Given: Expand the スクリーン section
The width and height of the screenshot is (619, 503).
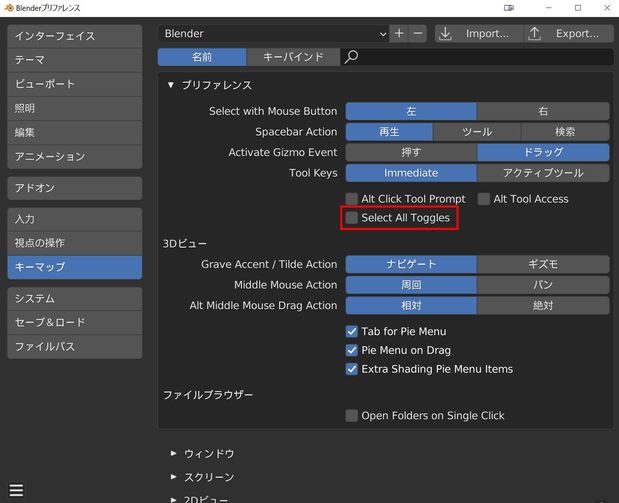Looking at the screenshot, I should [x=173, y=477].
